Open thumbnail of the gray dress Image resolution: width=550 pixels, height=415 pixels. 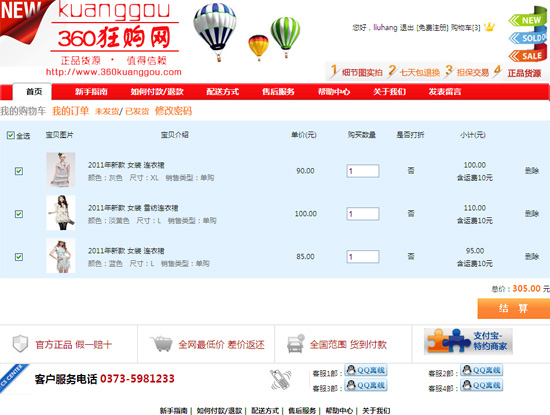coord(61,170)
